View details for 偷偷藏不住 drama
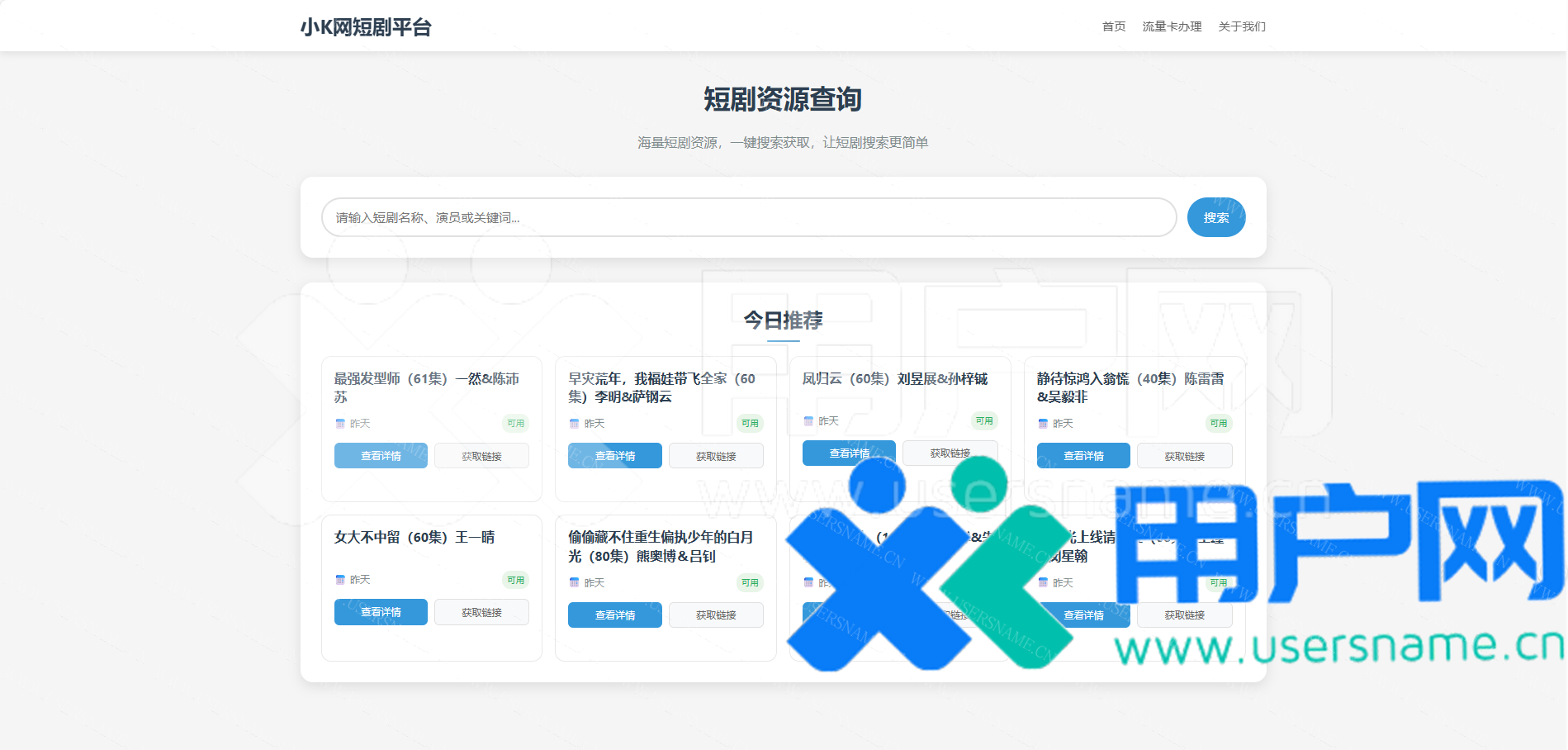Screen dimensions: 1568x750 614,615
